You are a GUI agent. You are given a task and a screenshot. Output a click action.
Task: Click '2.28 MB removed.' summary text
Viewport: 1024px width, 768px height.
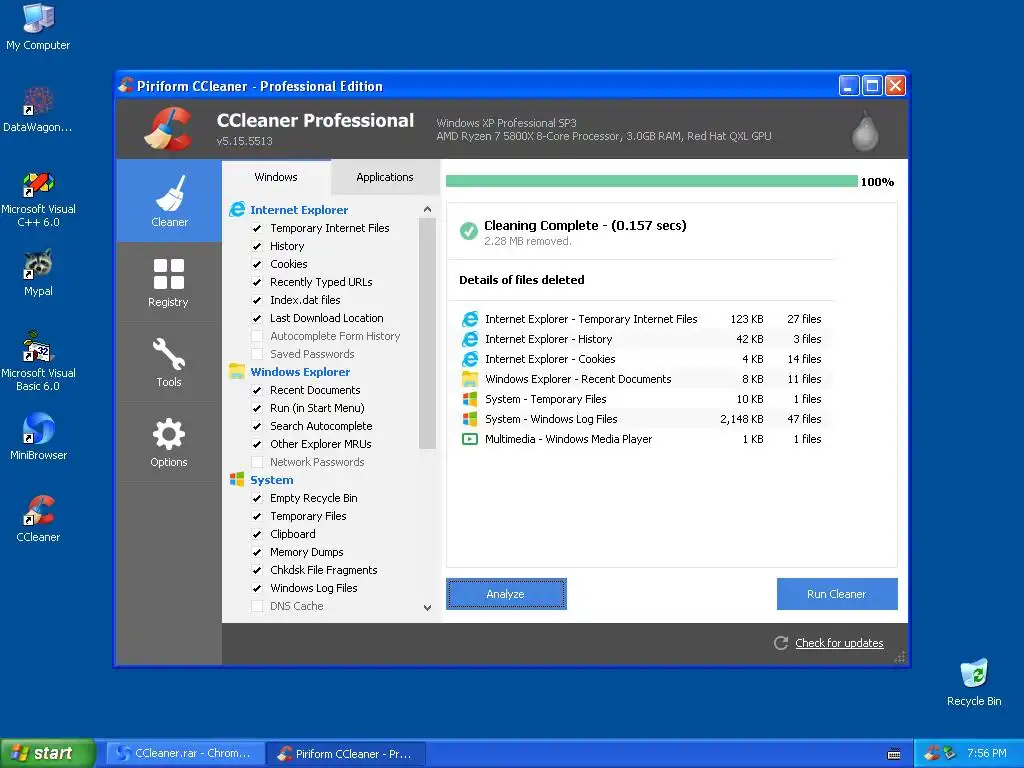(x=528, y=241)
